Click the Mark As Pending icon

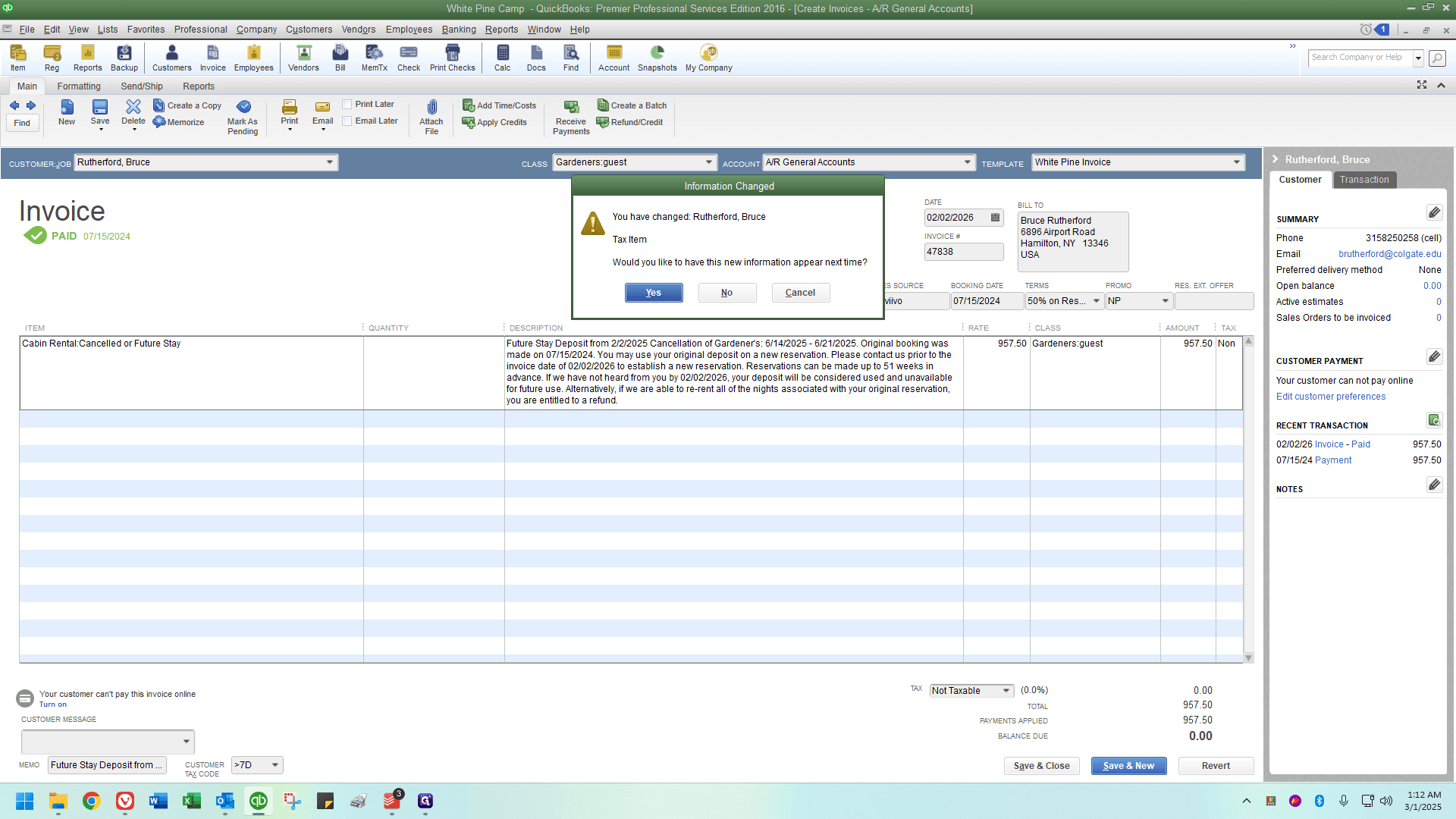(243, 117)
